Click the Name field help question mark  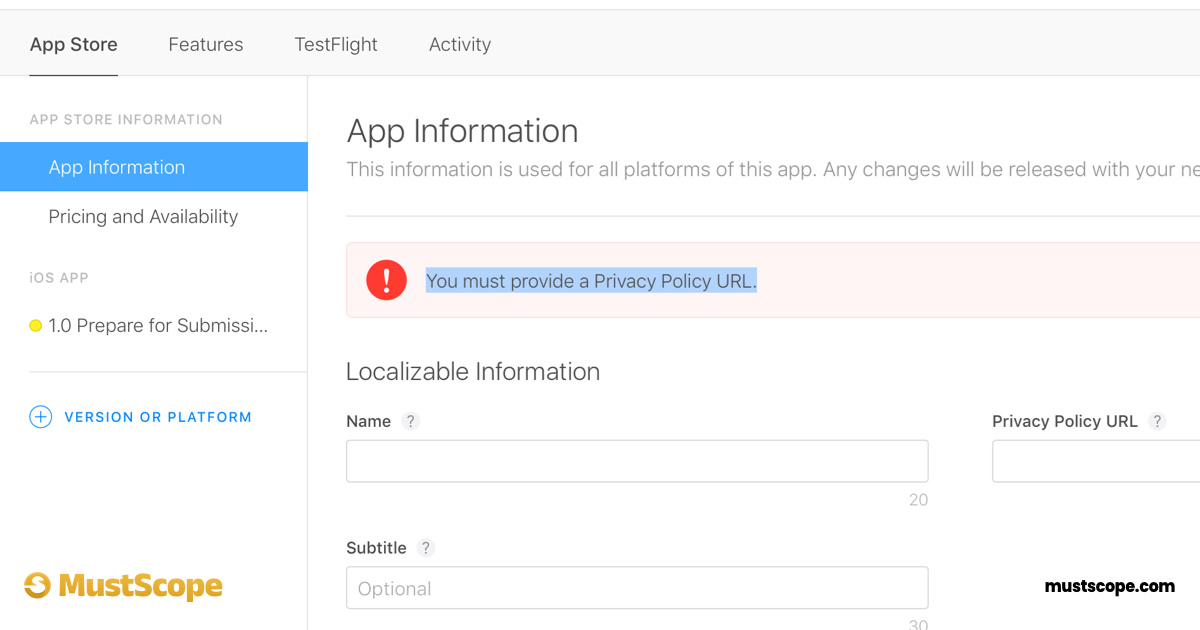[x=410, y=421]
